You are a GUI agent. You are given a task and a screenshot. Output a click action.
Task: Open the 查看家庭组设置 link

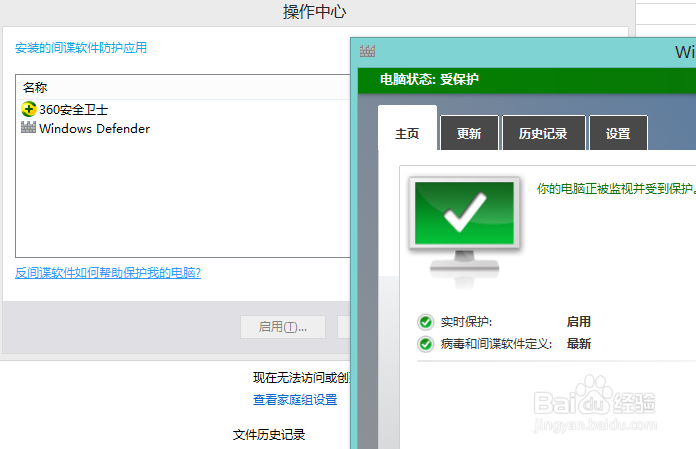tap(295, 400)
